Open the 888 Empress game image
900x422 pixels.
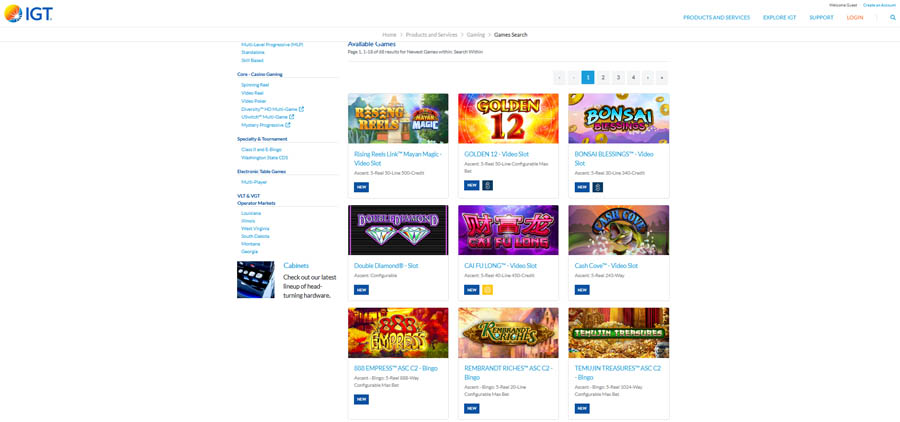pyautogui.click(x=398, y=333)
